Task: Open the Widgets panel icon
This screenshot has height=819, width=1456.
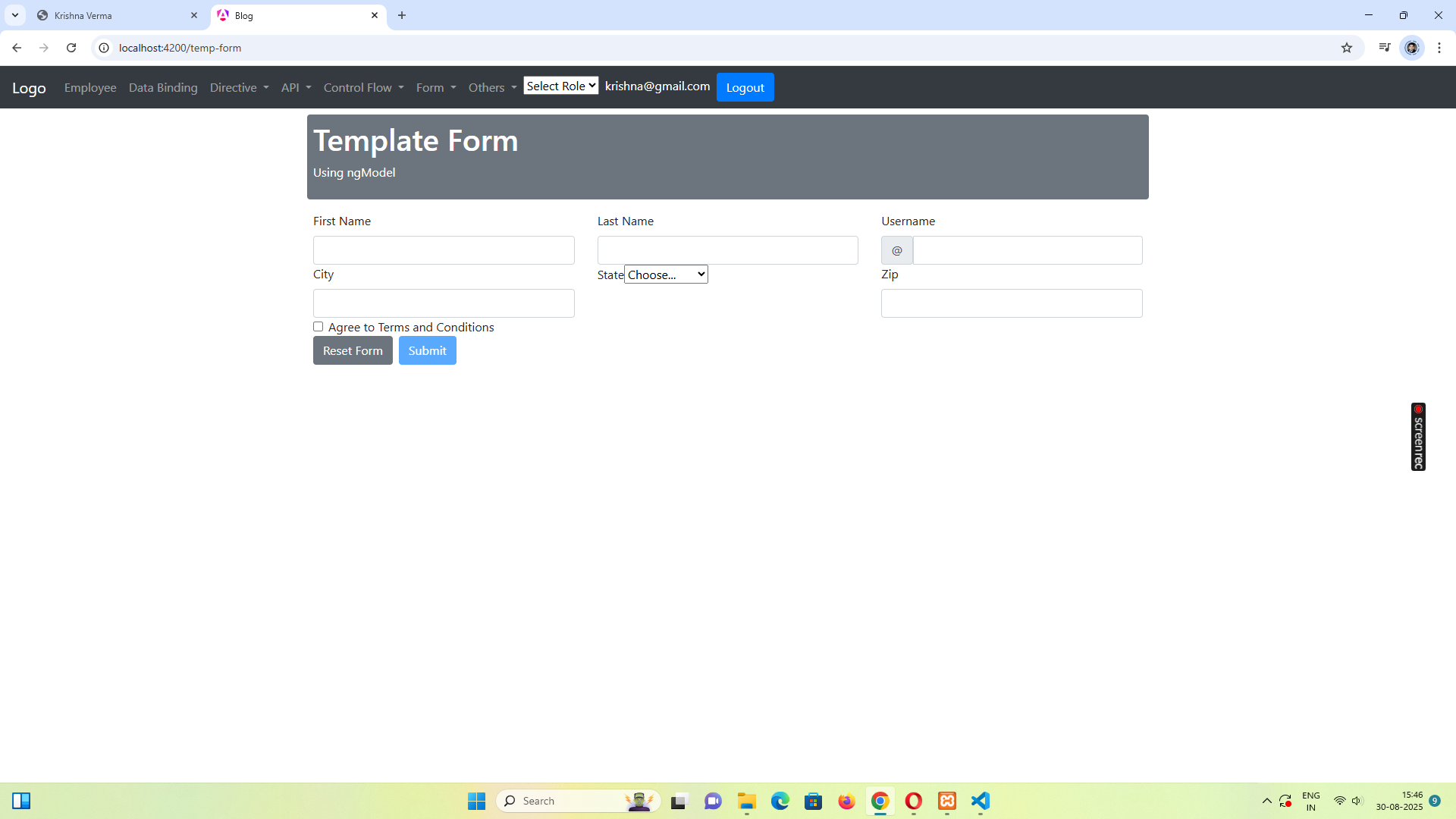Action: coord(21,801)
